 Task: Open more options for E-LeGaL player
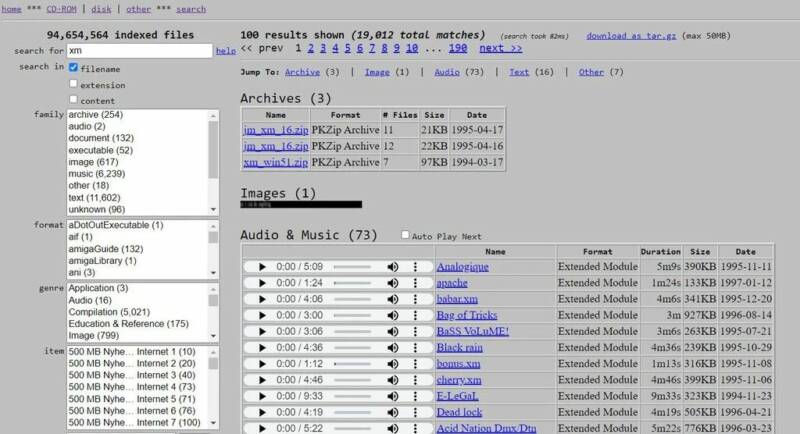[x=415, y=396]
